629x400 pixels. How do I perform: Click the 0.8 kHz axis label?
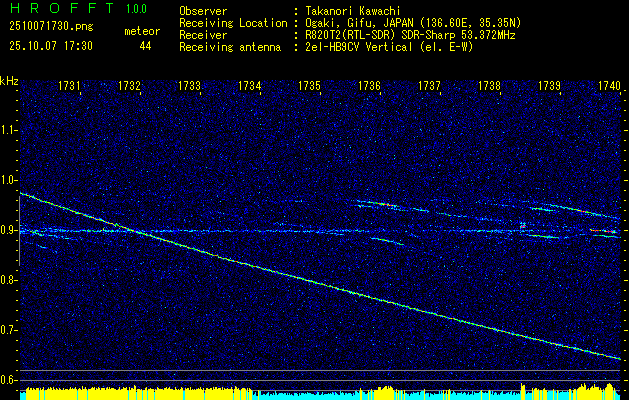click(8, 280)
